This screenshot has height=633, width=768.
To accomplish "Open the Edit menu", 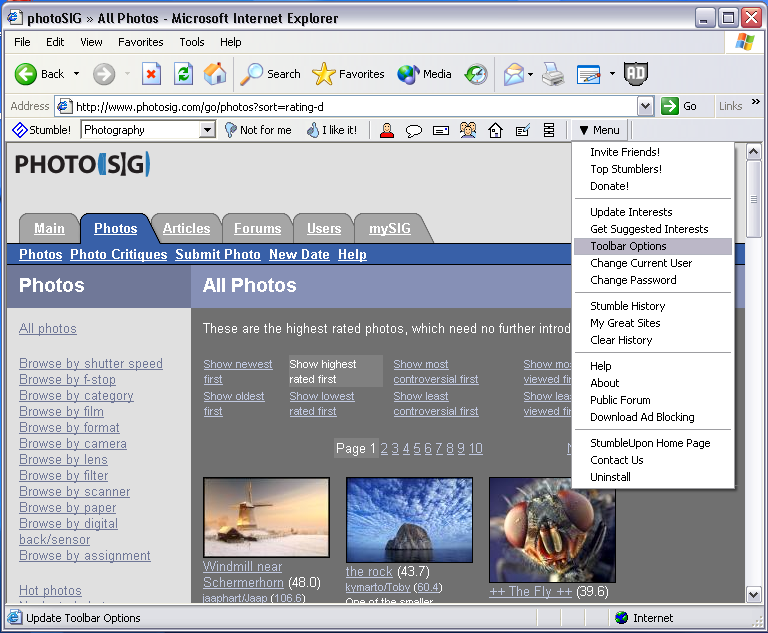I will [55, 42].
